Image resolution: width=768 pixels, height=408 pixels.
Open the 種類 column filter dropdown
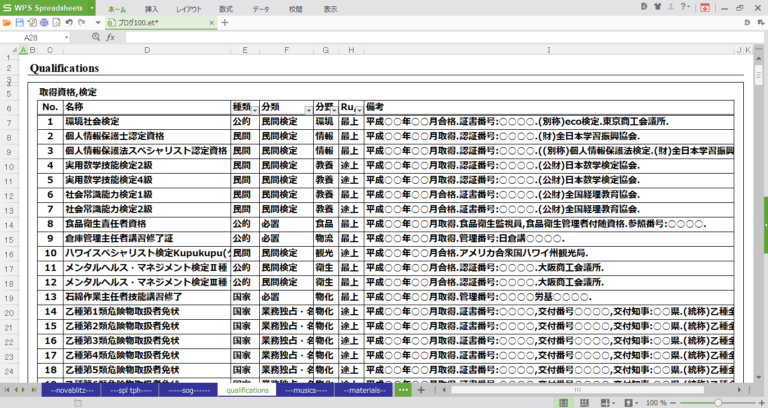(x=254, y=107)
